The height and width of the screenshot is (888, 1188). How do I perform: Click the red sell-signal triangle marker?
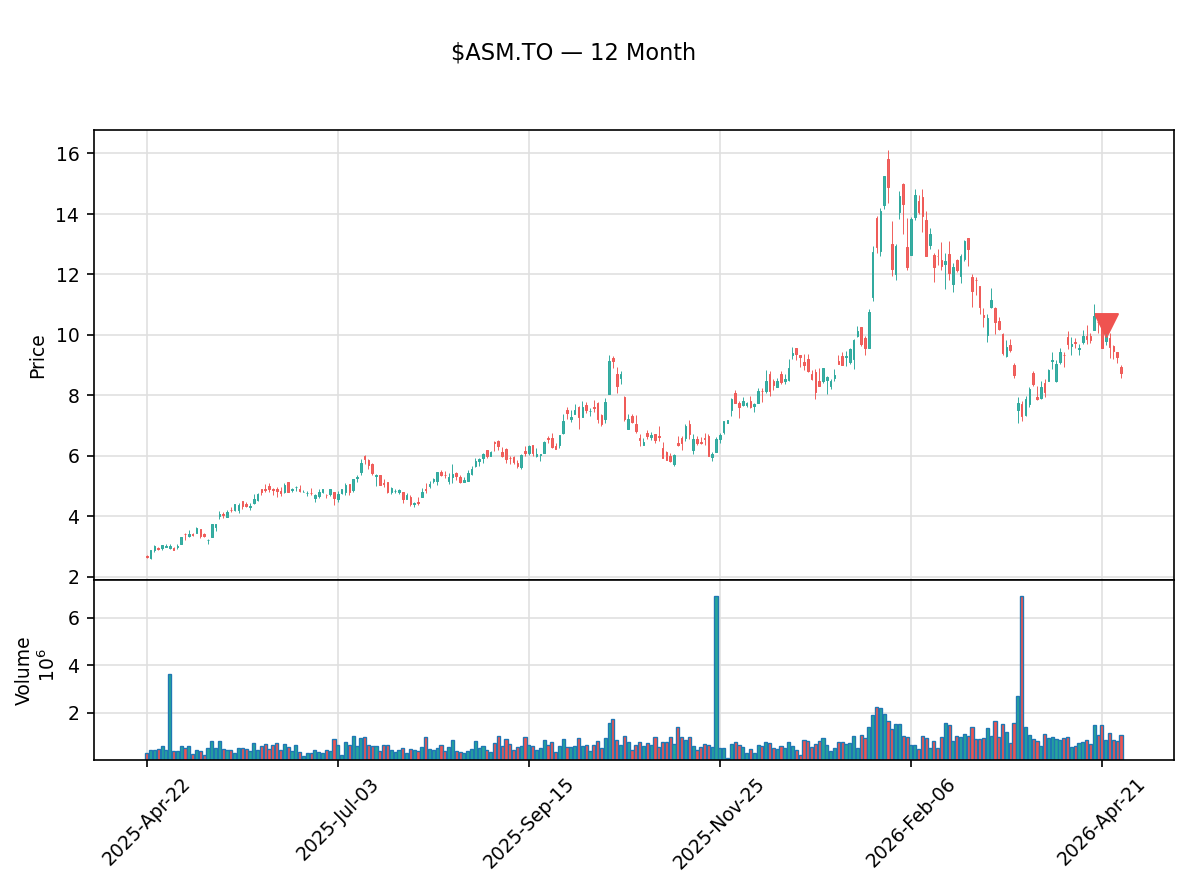(1108, 321)
